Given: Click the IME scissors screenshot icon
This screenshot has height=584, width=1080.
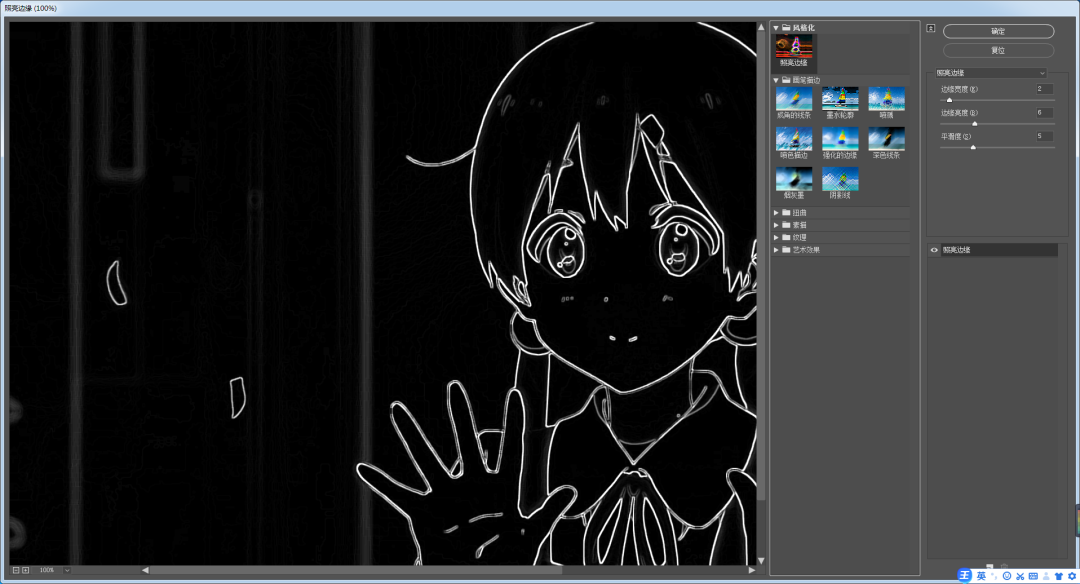Looking at the screenshot, I should (x=1019, y=576).
